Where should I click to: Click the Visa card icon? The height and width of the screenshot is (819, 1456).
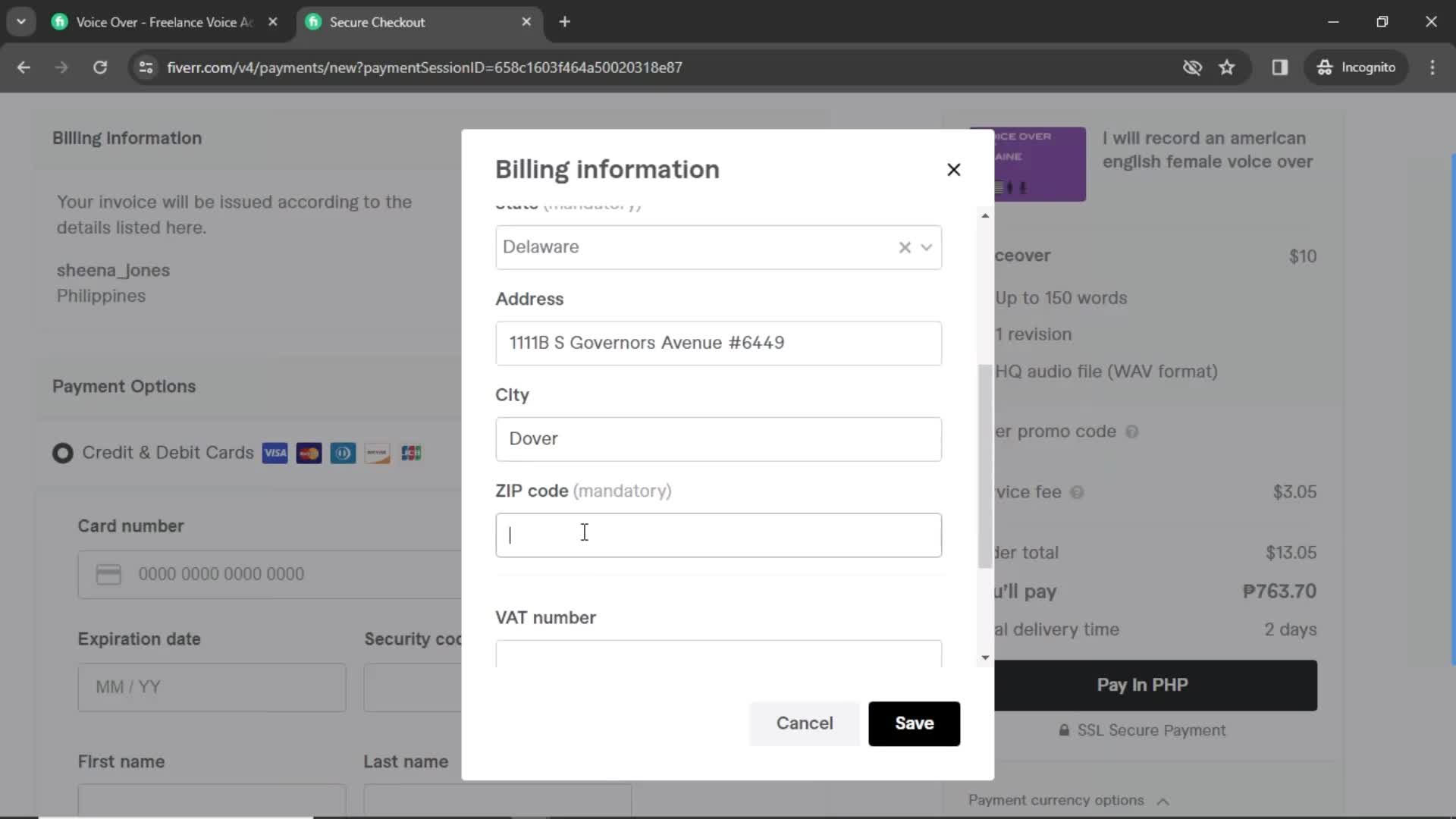click(x=275, y=453)
